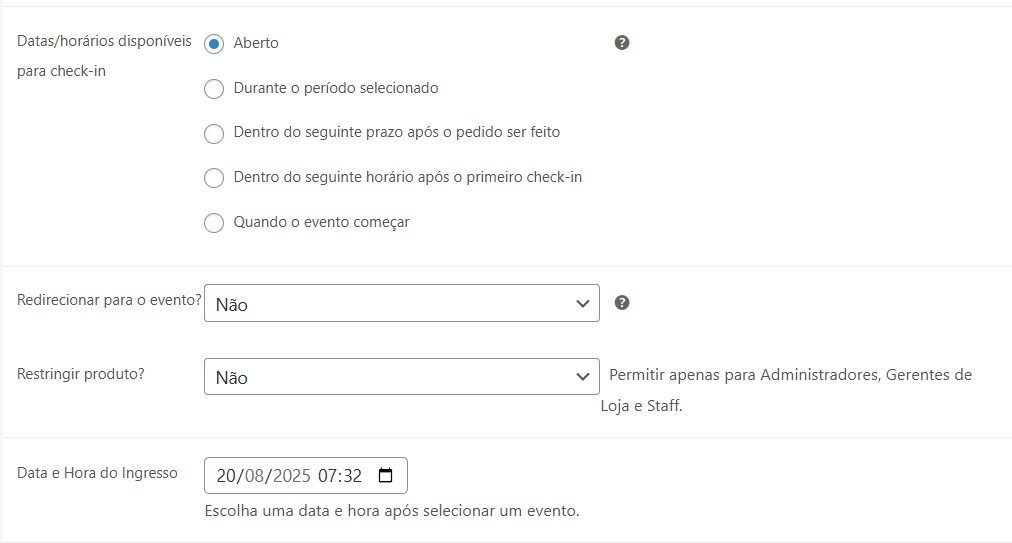Choose Durante o período selecionado
Screen dimensions: 1012x543
pos(214,89)
